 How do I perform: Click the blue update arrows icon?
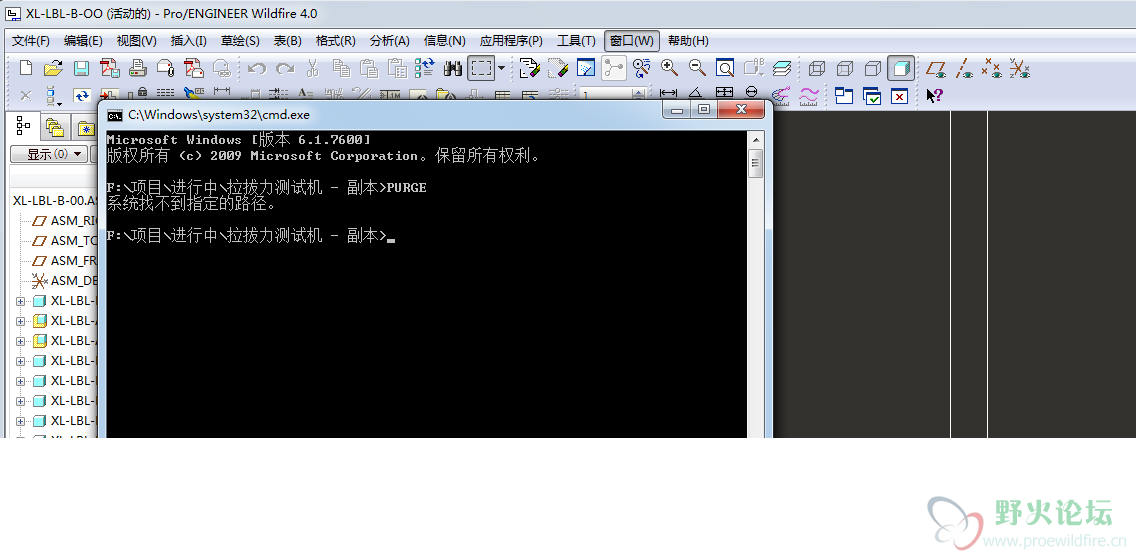coord(81,96)
